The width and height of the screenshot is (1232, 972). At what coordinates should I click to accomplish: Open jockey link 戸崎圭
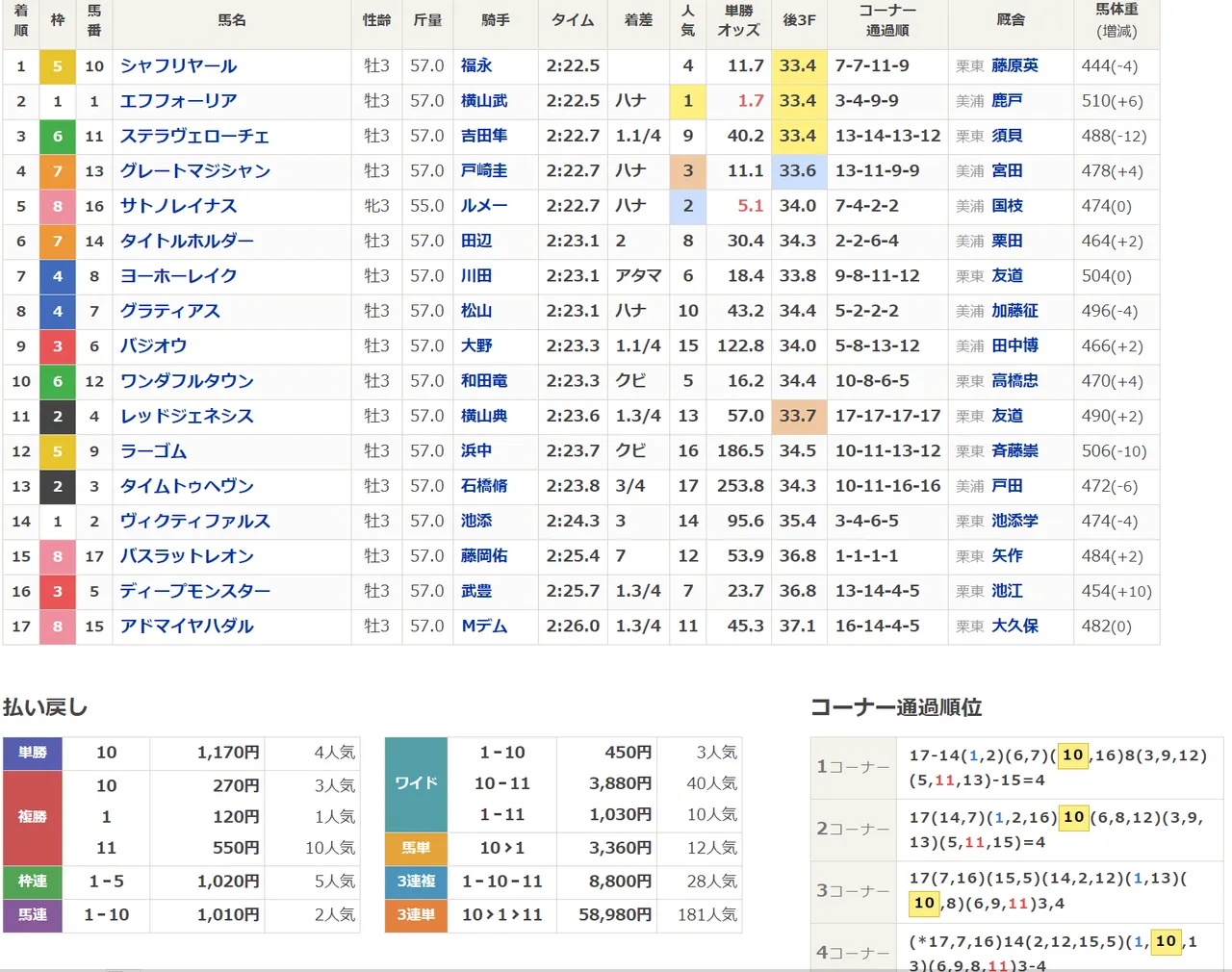[484, 170]
